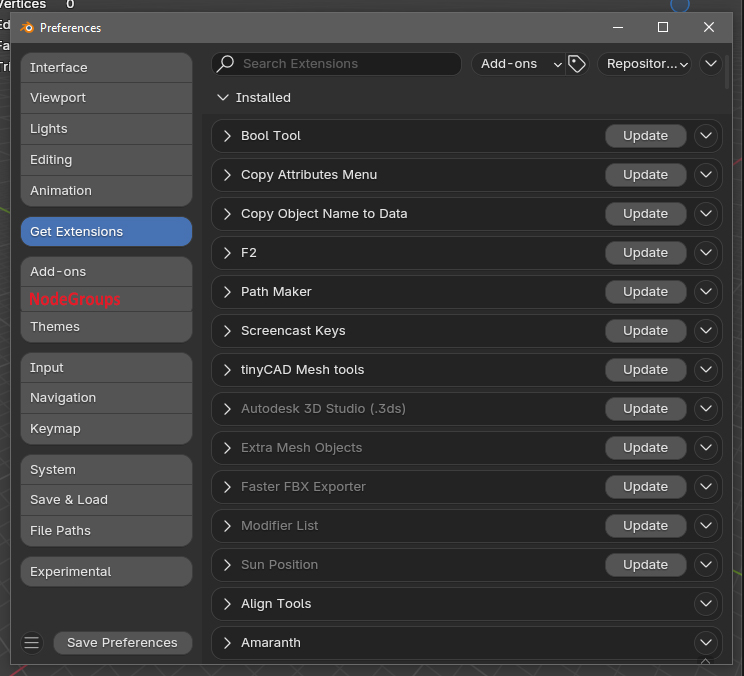Open options dropdown for Bool Tool
Viewport: 744px width, 676px height.
(x=706, y=136)
